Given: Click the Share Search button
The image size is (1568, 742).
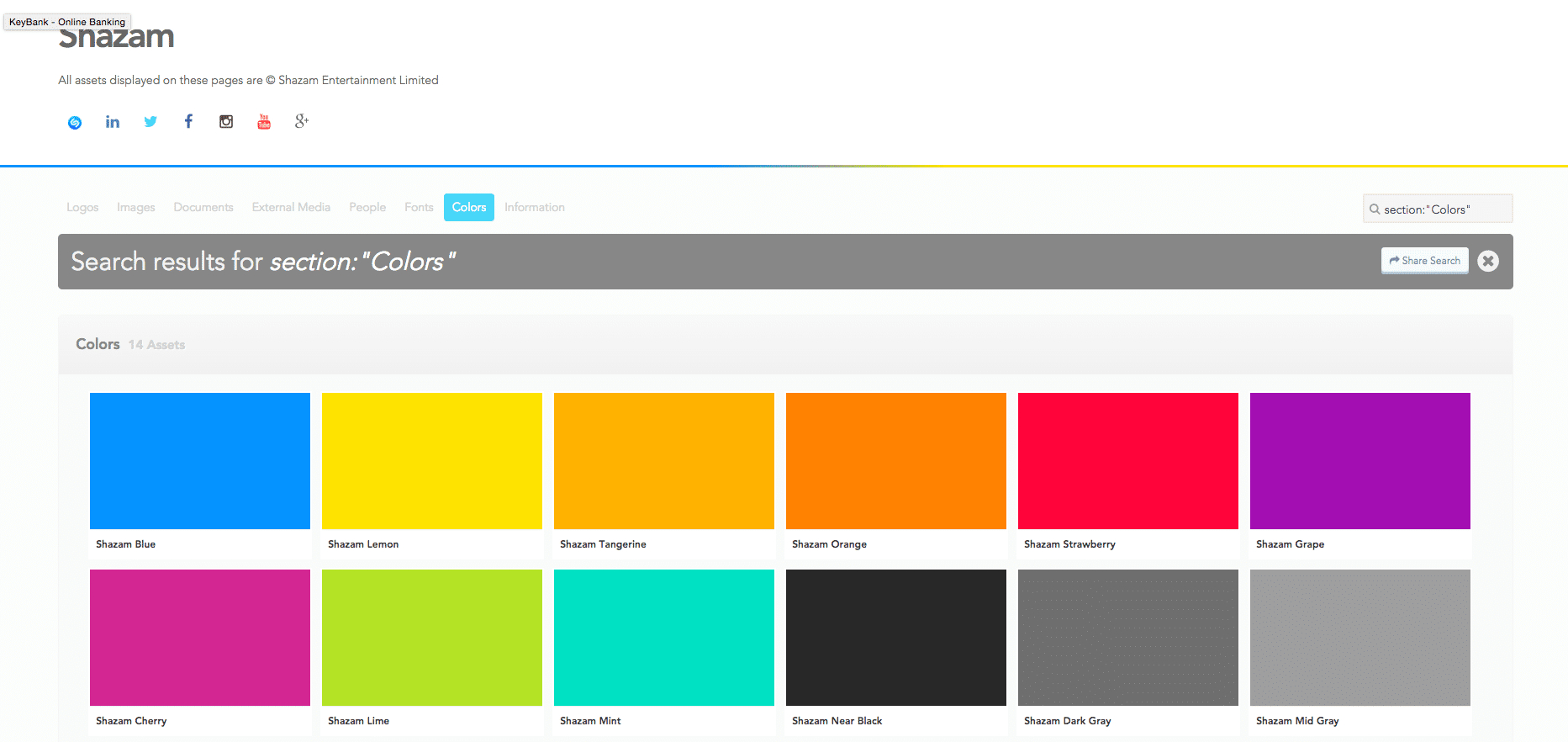Looking at the screenshot, I should [1425, 261].
